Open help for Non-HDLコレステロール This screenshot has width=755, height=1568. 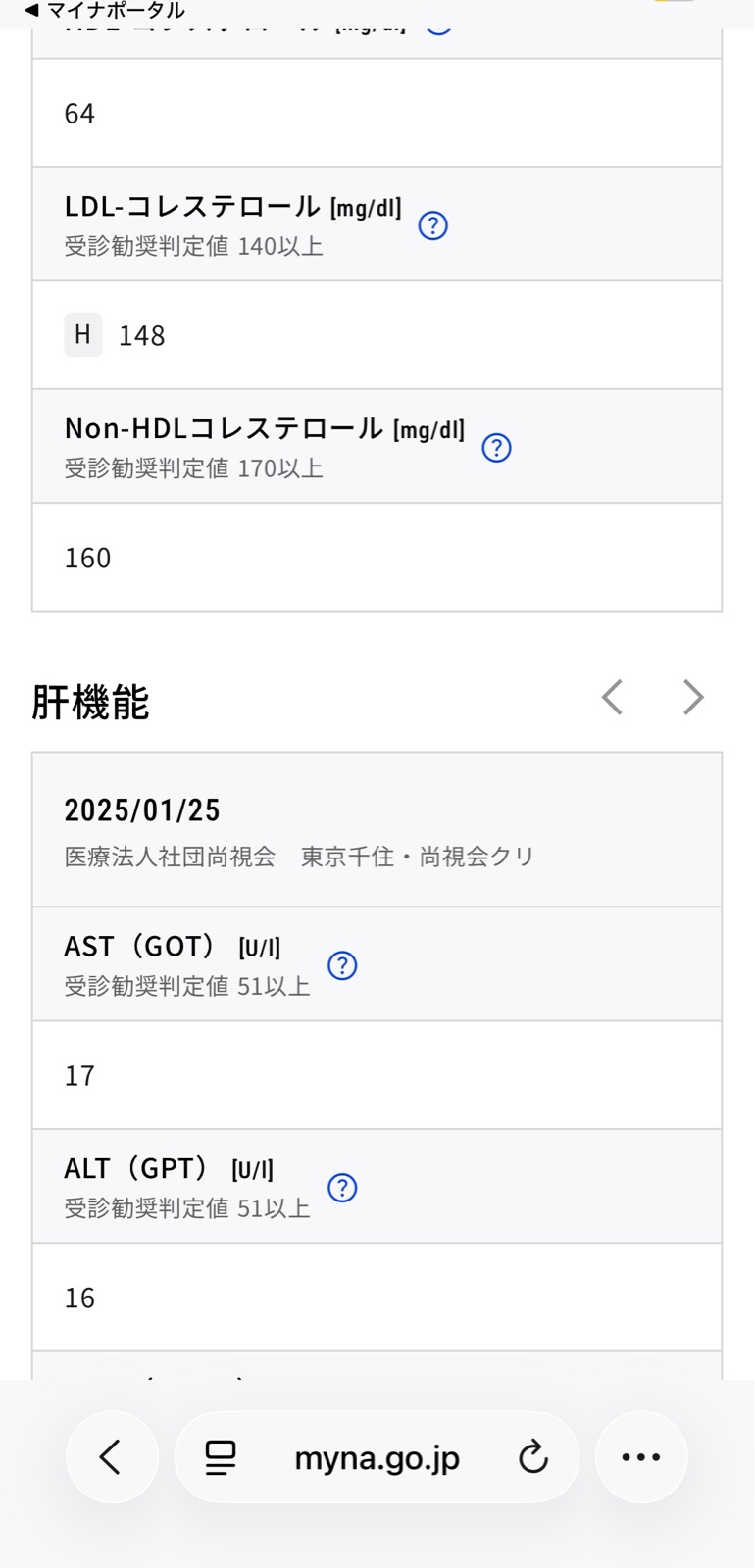click(x=496, y=448)
